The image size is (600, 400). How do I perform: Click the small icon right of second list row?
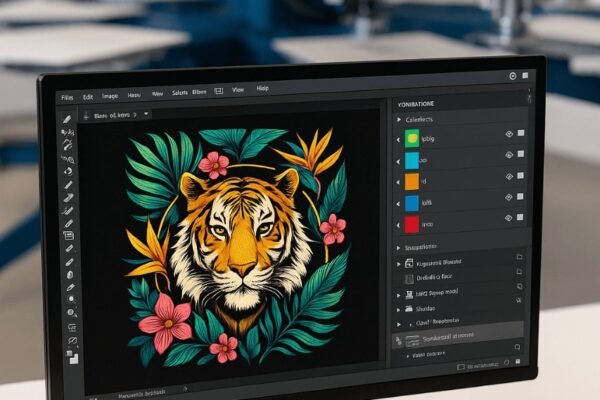pos(519,271)
